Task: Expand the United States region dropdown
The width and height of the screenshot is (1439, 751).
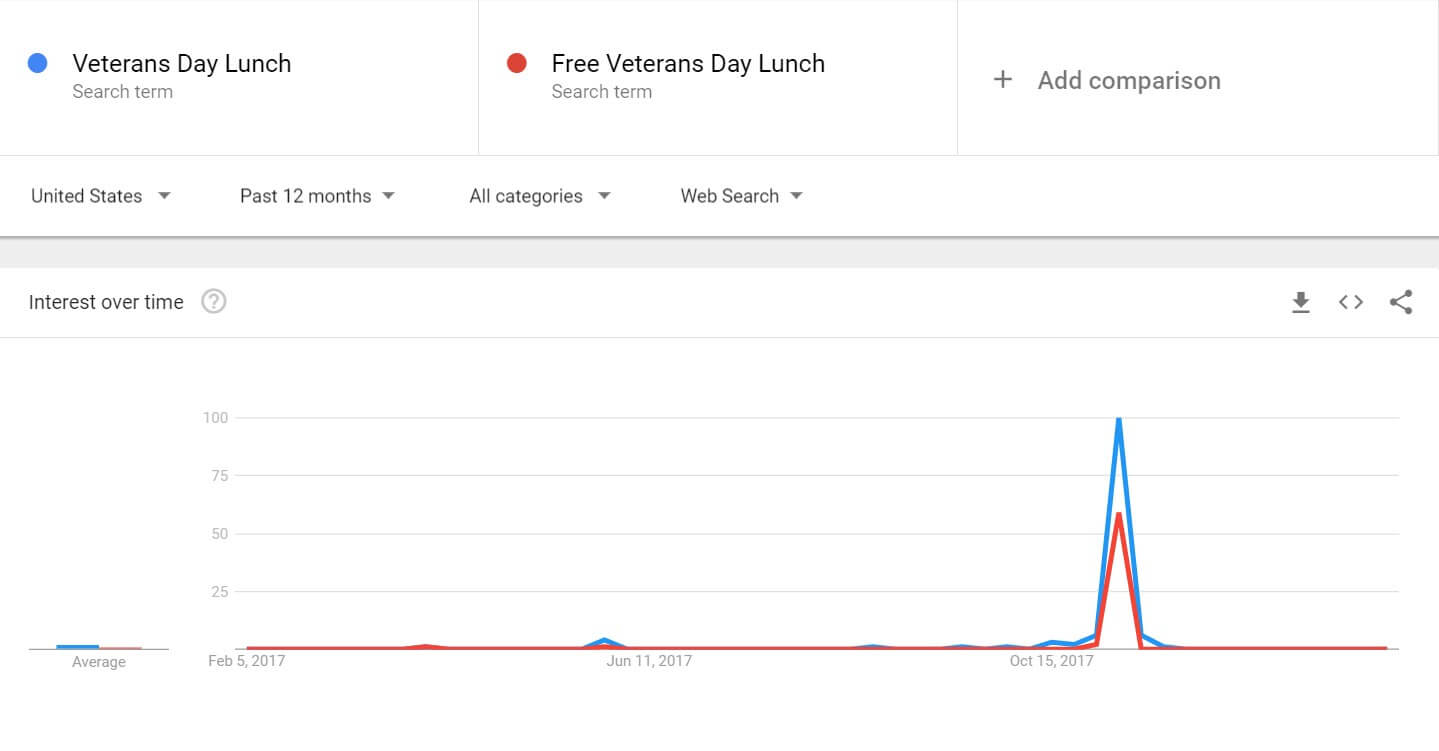Action: click(x=101, y=196)
